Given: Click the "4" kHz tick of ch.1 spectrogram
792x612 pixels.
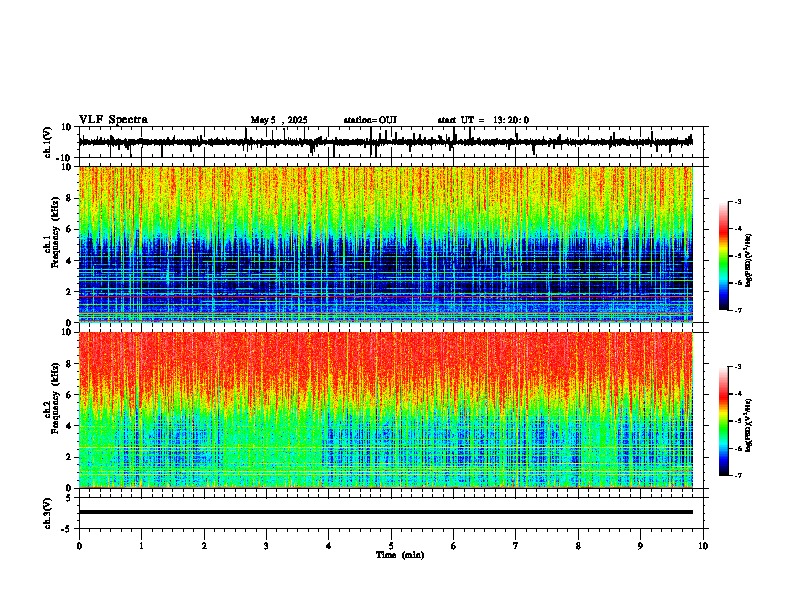Looking at the screenshot, I should pyautogui.click(x=69, y=261).
